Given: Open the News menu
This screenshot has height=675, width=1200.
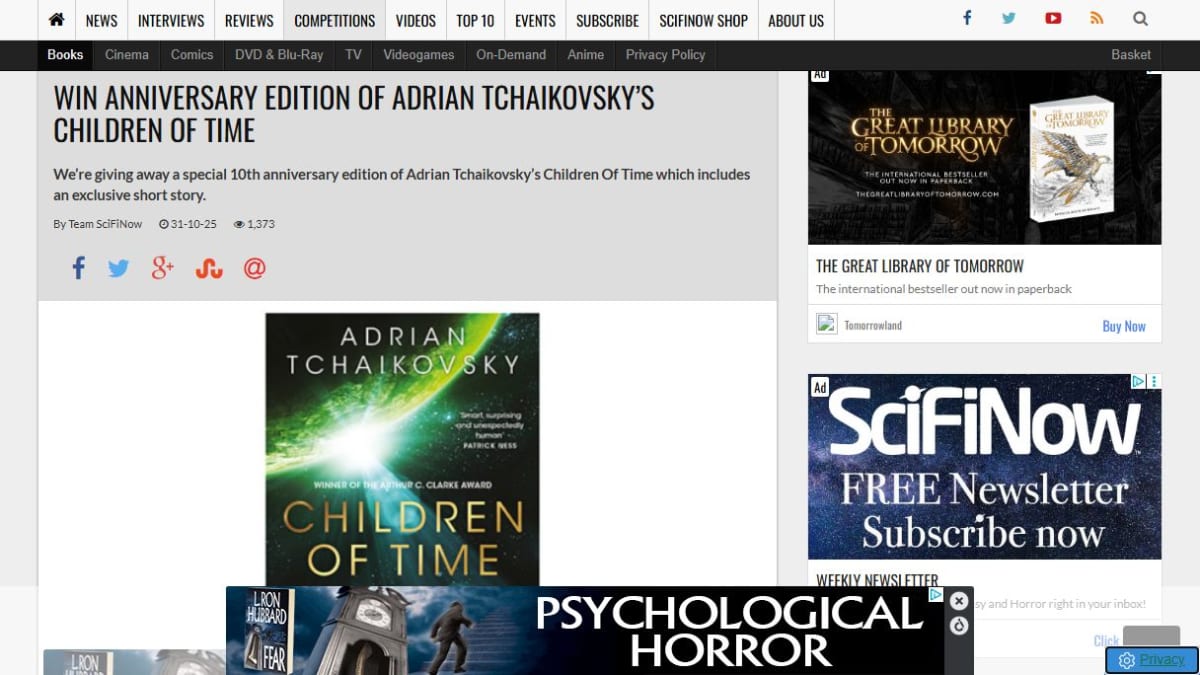Looking at the screenshot, I should tap(101, 20).
